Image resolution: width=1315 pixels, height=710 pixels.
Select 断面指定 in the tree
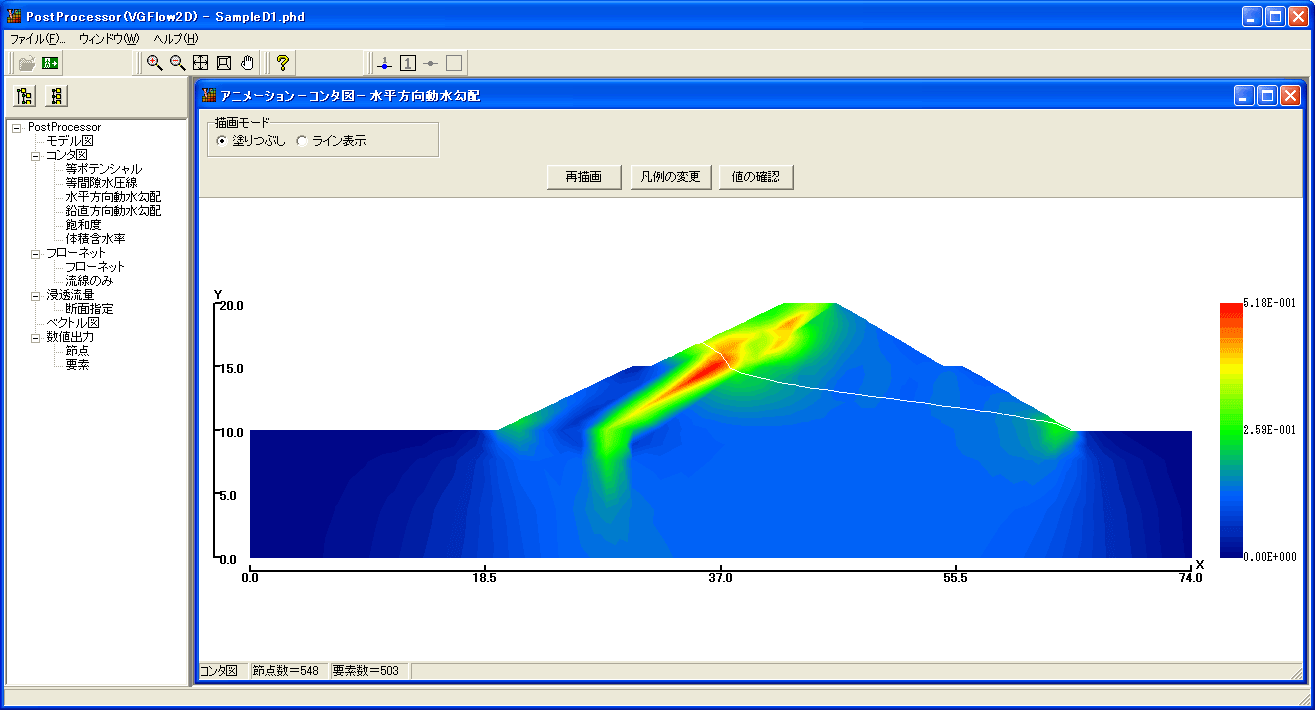tap(89, 309)
